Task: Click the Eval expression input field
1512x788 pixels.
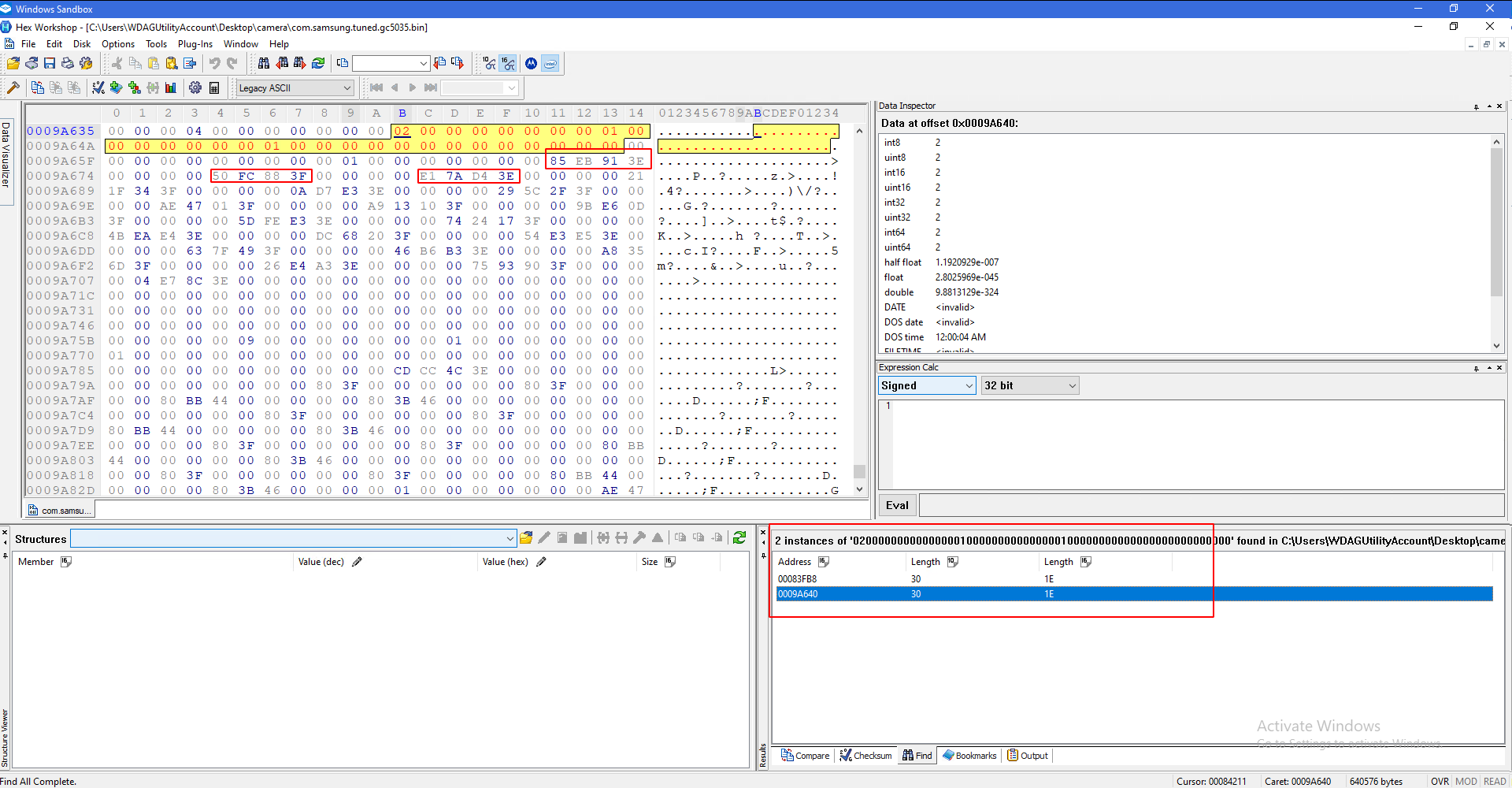Action: (x=1211, y=505)
